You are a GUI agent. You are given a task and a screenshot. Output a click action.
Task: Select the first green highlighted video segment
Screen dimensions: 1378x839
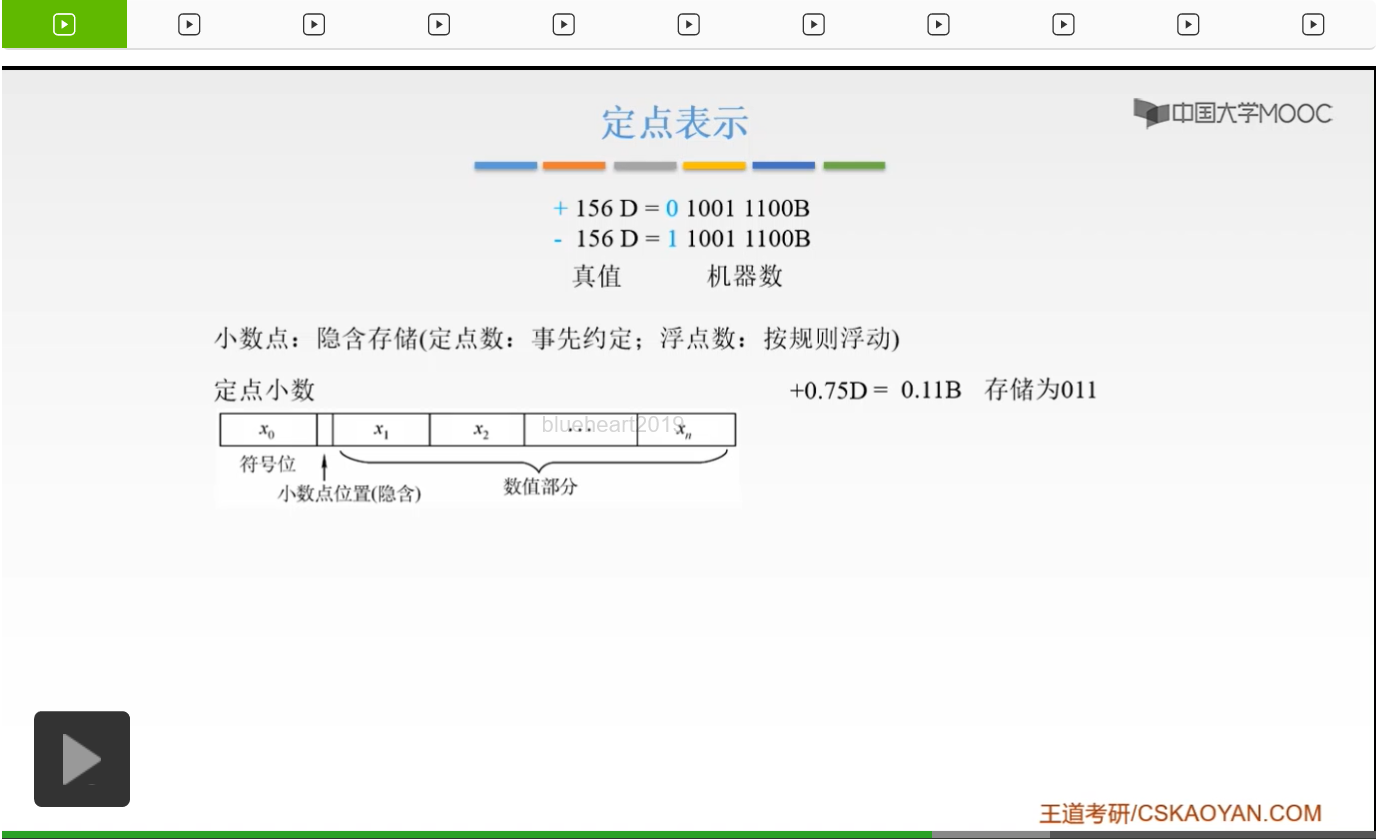pos(64,24)
